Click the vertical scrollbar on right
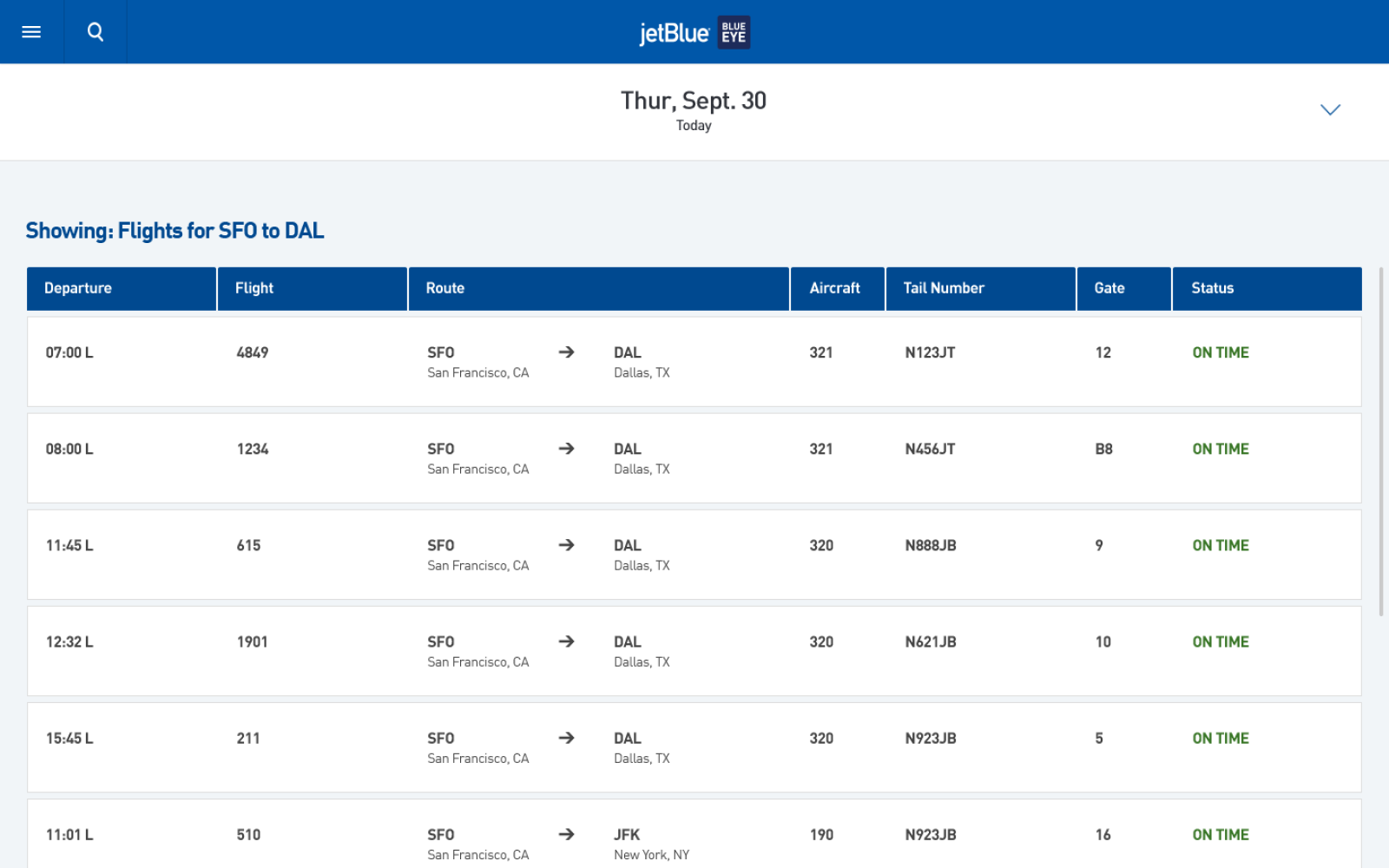Screen dimensions: 1389x868 (x=1381, y=443)
